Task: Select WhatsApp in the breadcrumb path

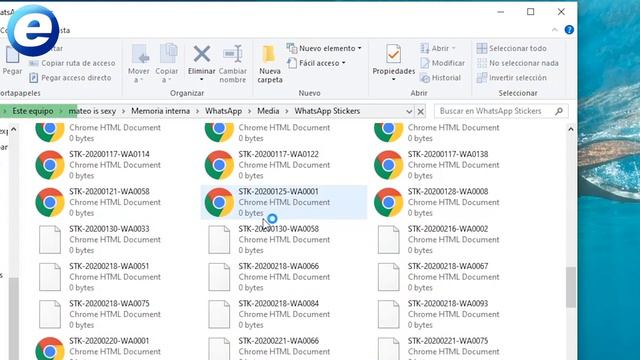Action: (223, 111)
